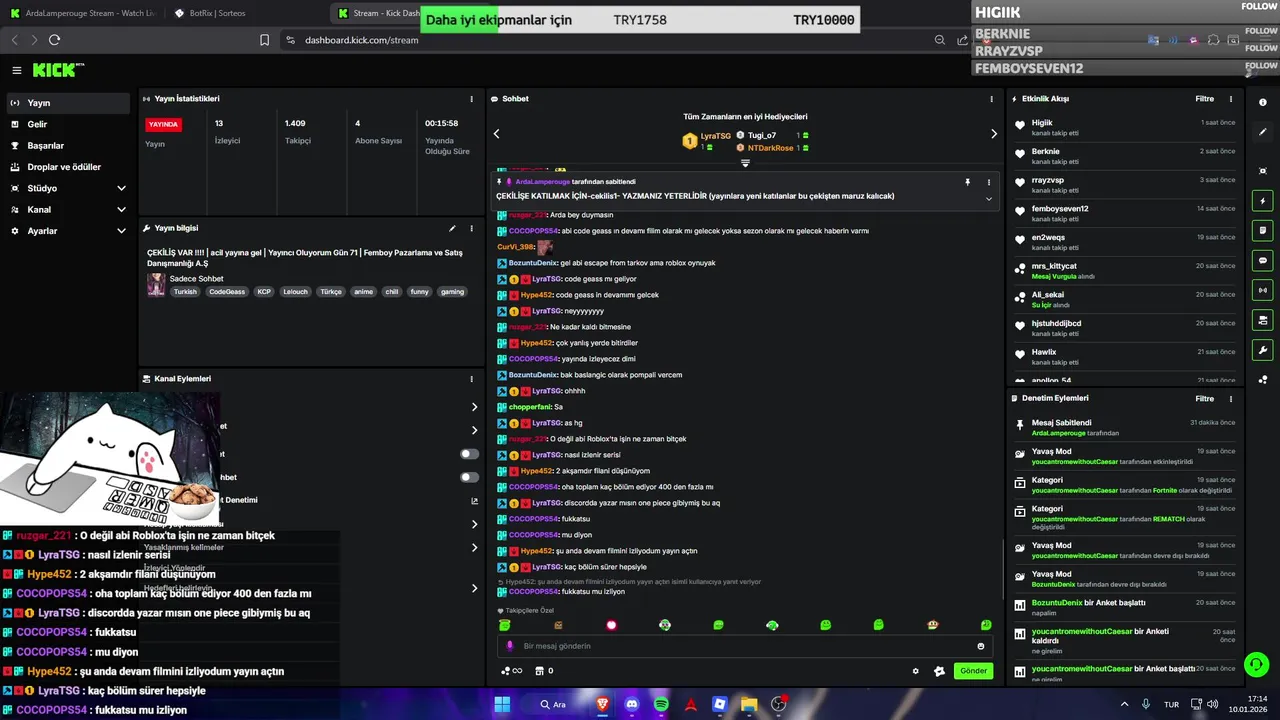Show next top gifters with right arrow
The height and width of the screenshot is (720, 1280).
(x=993, y=133)
